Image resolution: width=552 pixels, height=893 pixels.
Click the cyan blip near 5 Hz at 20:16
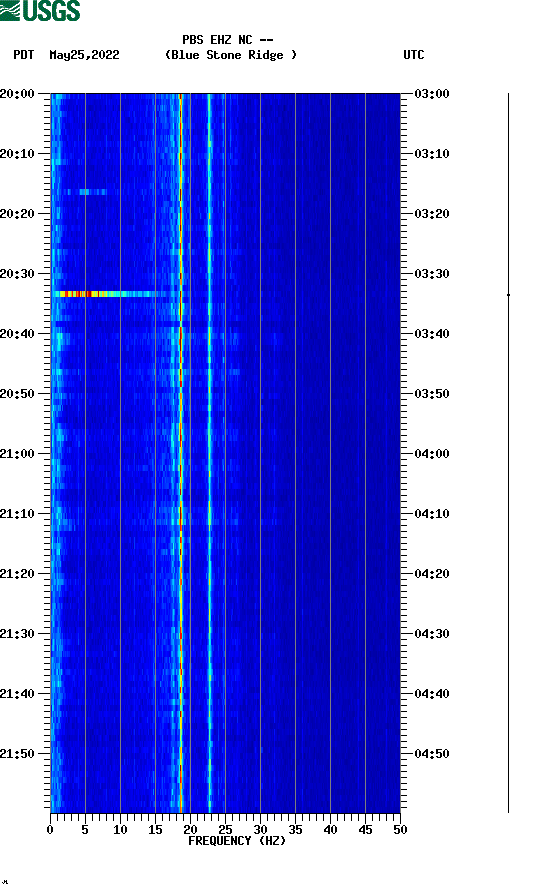pos(85,192)
